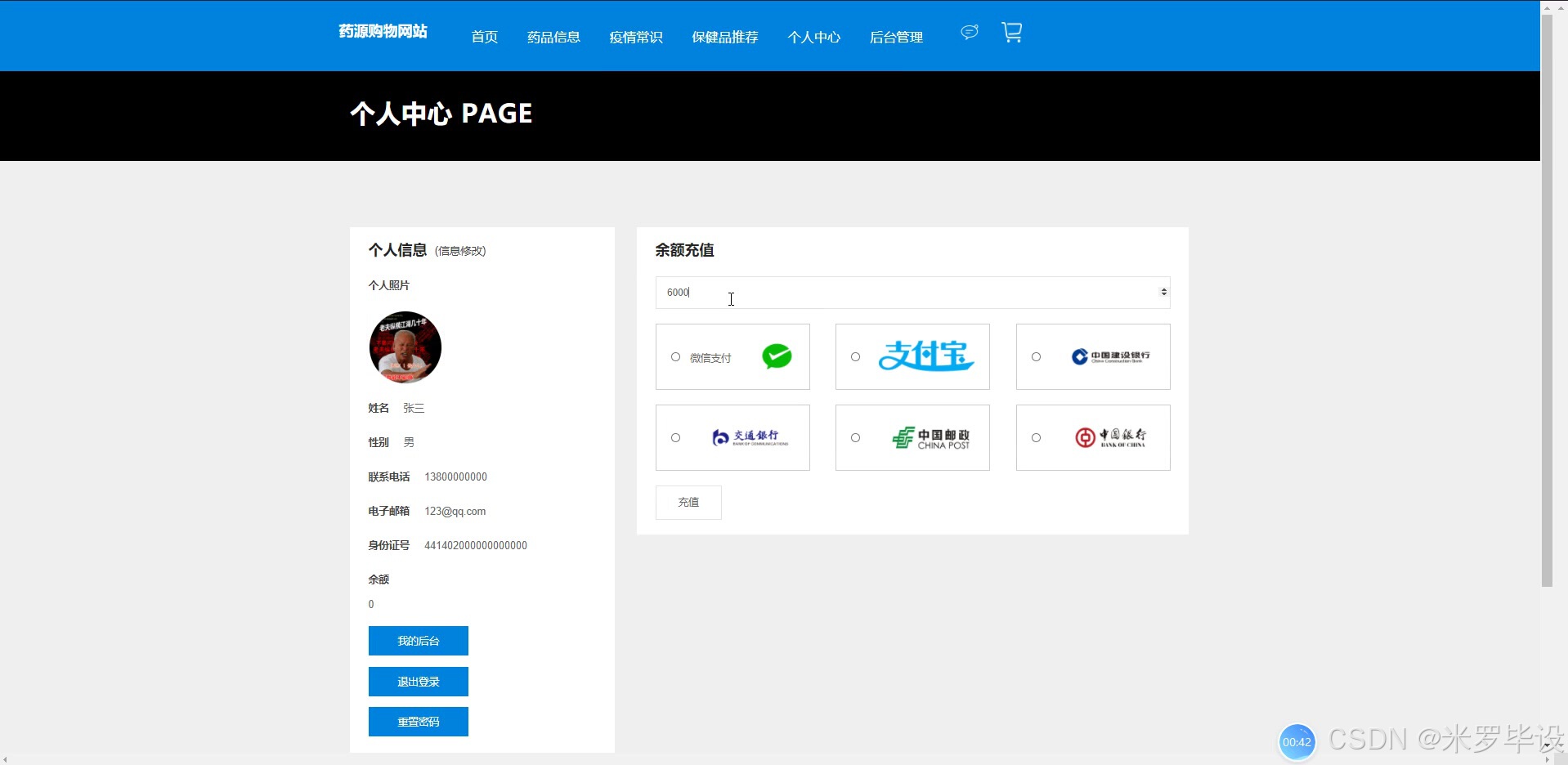
Task: Click the gender value 男
Action: click(409, 442)
